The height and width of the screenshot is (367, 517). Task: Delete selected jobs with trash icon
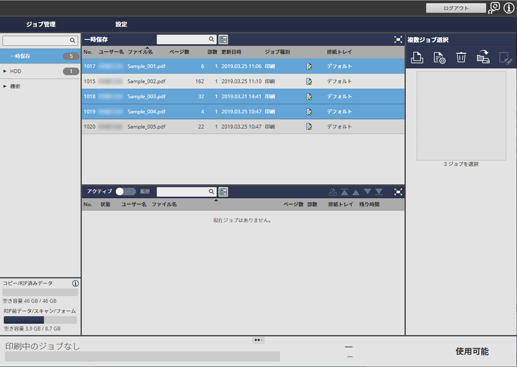click(x=461, y=58)
